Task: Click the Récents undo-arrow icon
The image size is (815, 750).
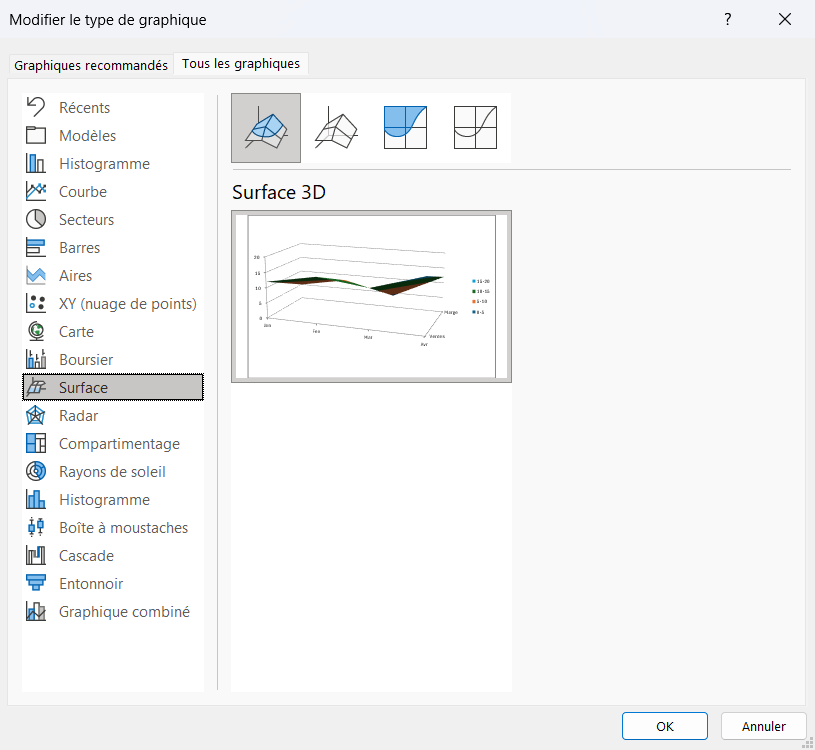Action: tap(36, 107)
